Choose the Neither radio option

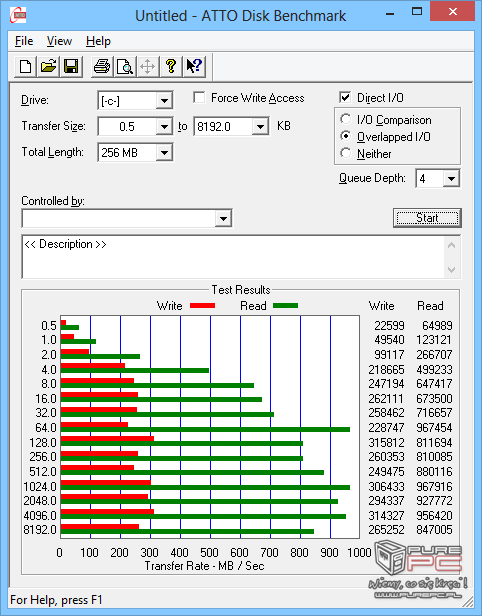pos(346,153)
